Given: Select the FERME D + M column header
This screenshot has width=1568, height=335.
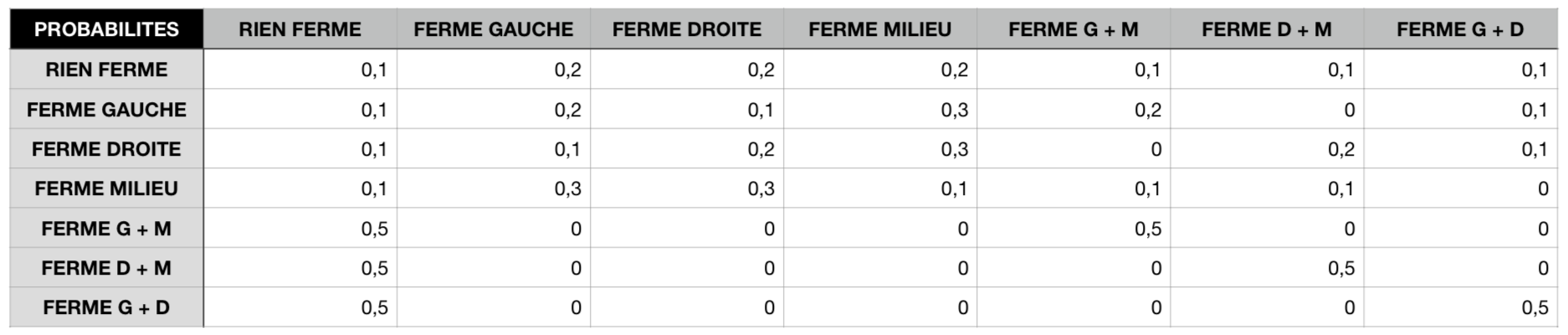Looking at the screenshot, I should (x=1267, y=29).
